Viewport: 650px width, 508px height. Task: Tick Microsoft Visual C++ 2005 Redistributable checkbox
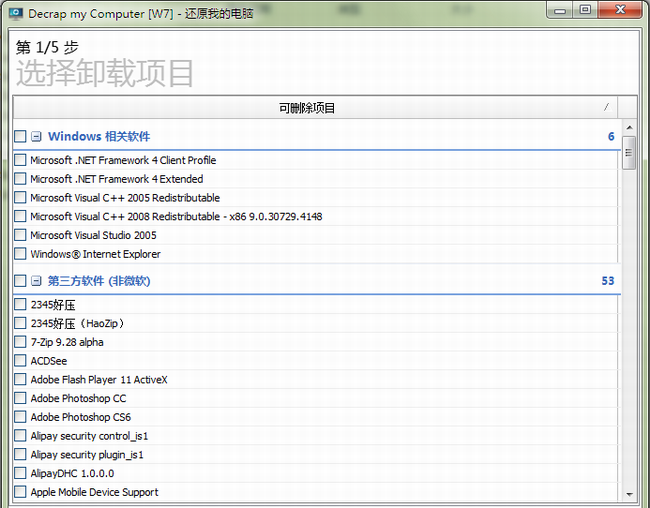click(x=20, y=198)
